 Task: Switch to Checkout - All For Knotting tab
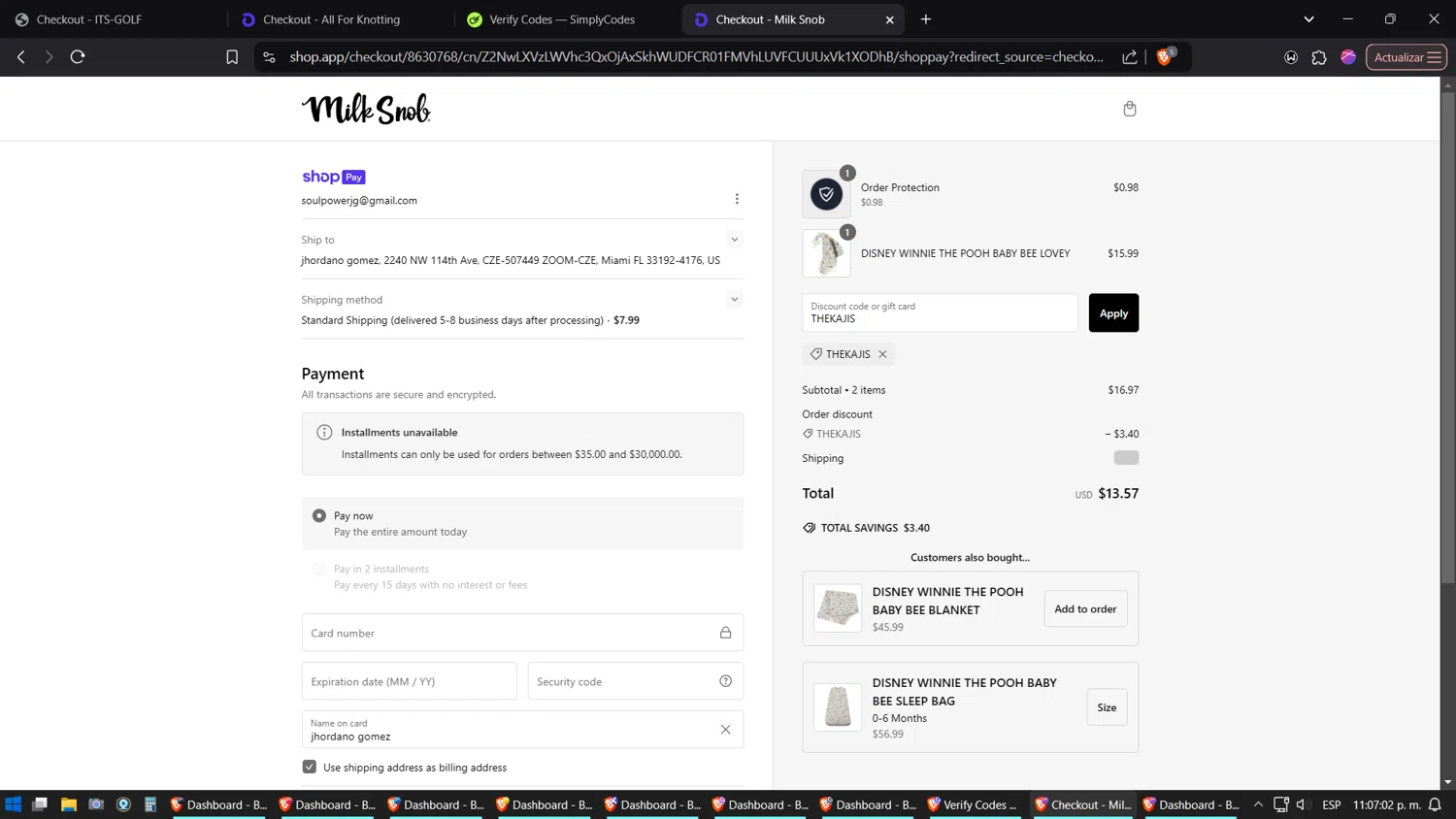tap(341, 19)
